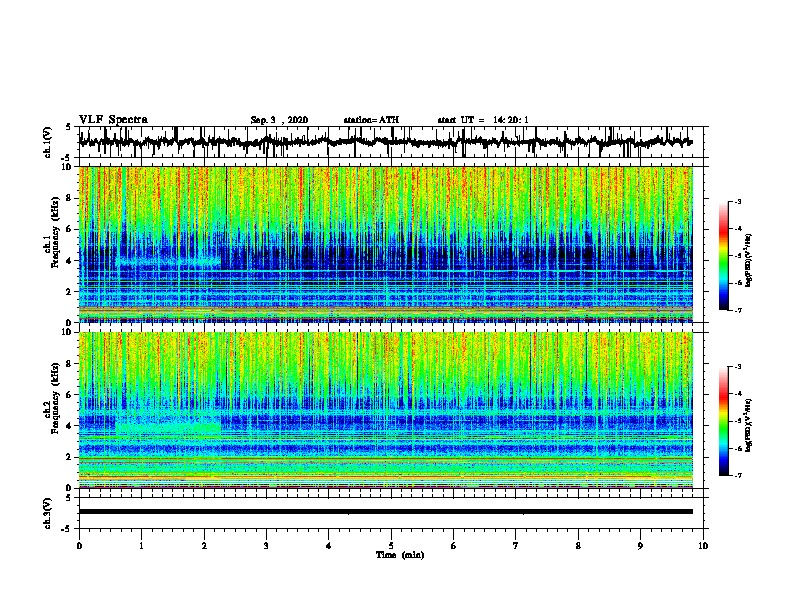Click the "6" tick on the time axis
Screen dimensions: 792x612
point(454,546)
